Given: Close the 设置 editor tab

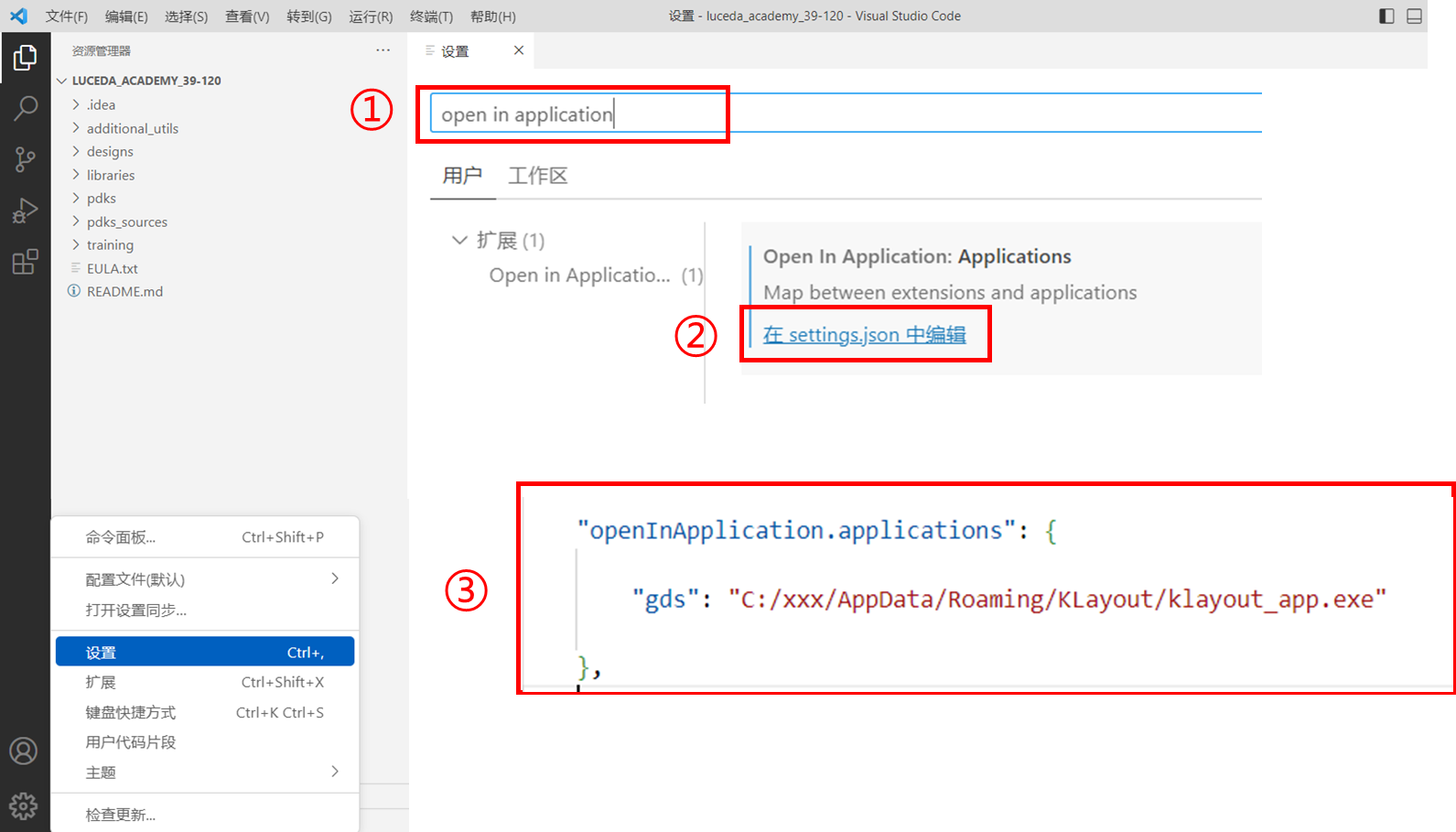Looking at the screenshot, I should click(x=519, y=50).
